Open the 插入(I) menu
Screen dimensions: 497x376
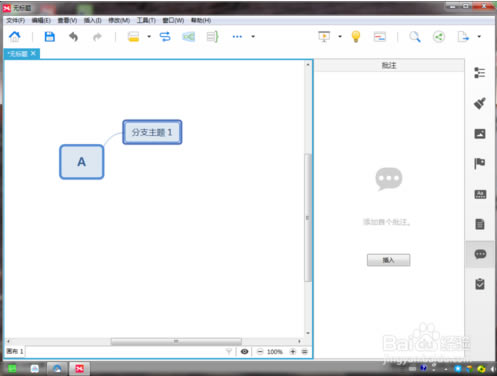pos(92,20)
